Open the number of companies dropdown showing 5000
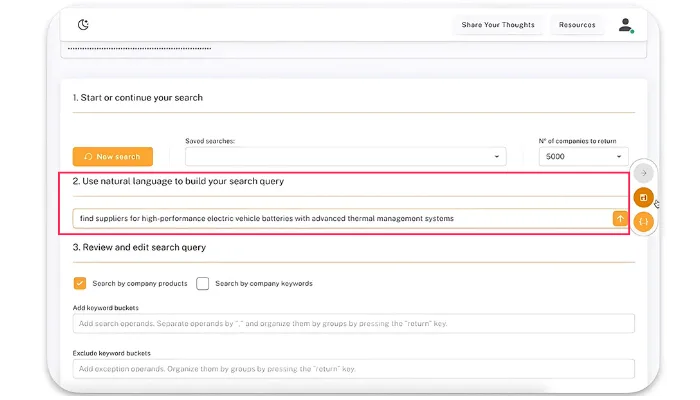This screenshot has height=400, width=700. (583, 157)
